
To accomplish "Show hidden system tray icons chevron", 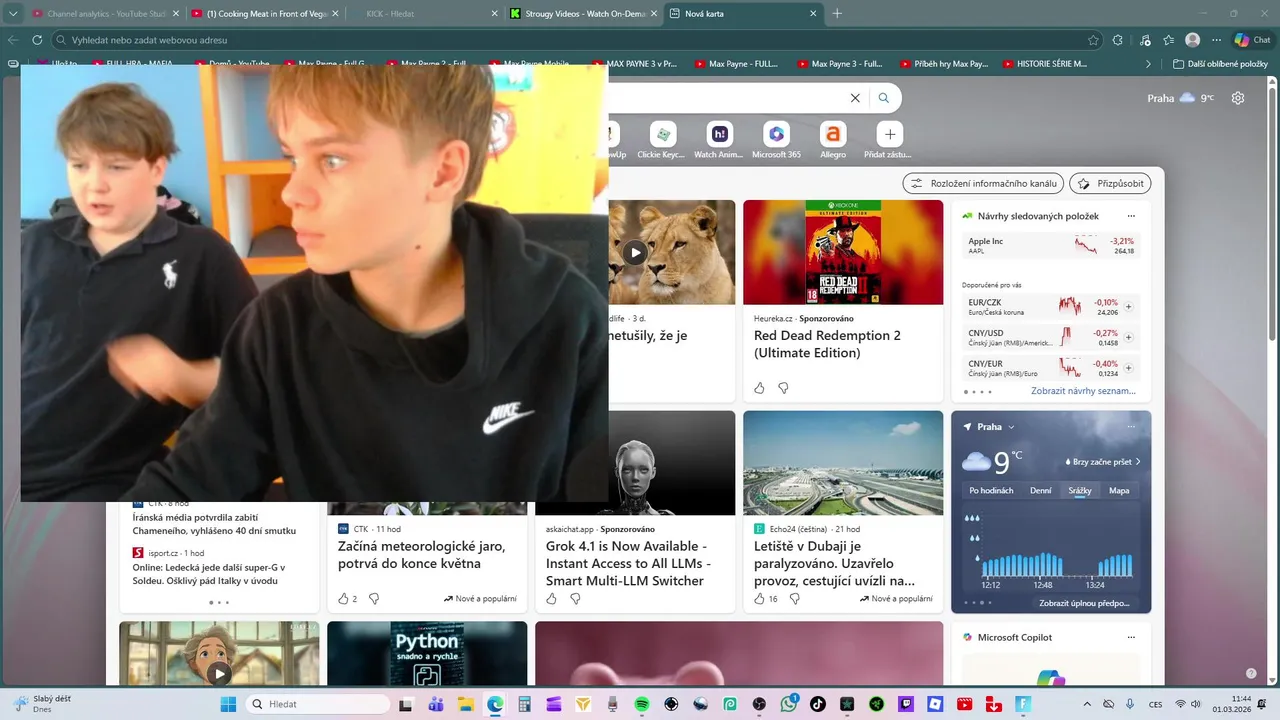I will pyautogui.click(x=1087, y=704).
